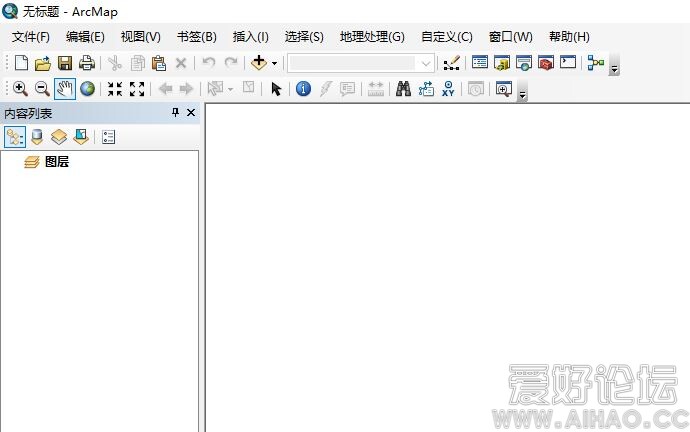Click the Copy icon
This screenshot has height=432, width=690.
[x=137, y=63]
